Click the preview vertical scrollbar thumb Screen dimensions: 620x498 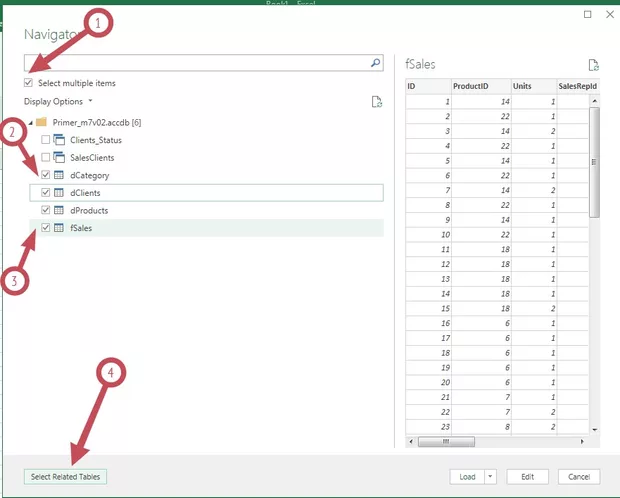coord(594,162)
